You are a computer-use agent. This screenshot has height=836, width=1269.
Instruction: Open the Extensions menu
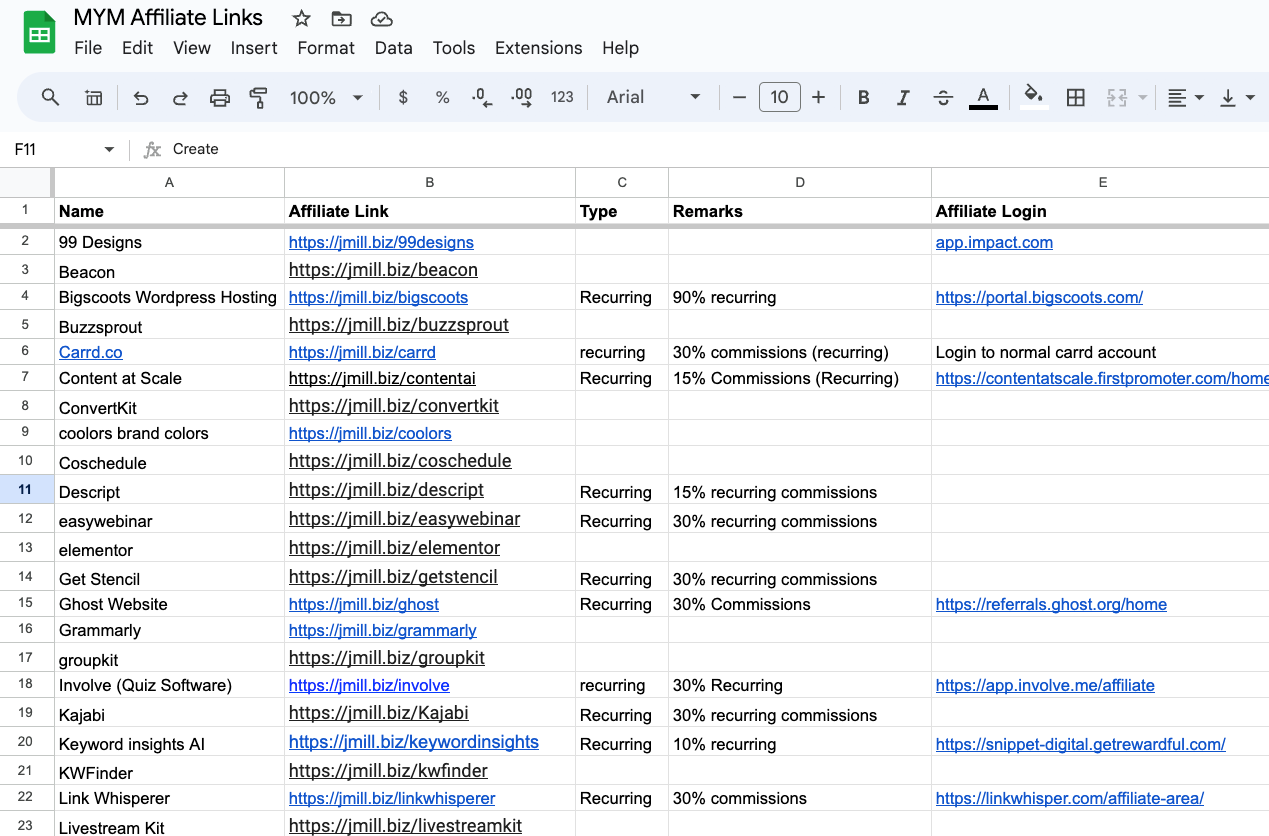coord(538,48)
